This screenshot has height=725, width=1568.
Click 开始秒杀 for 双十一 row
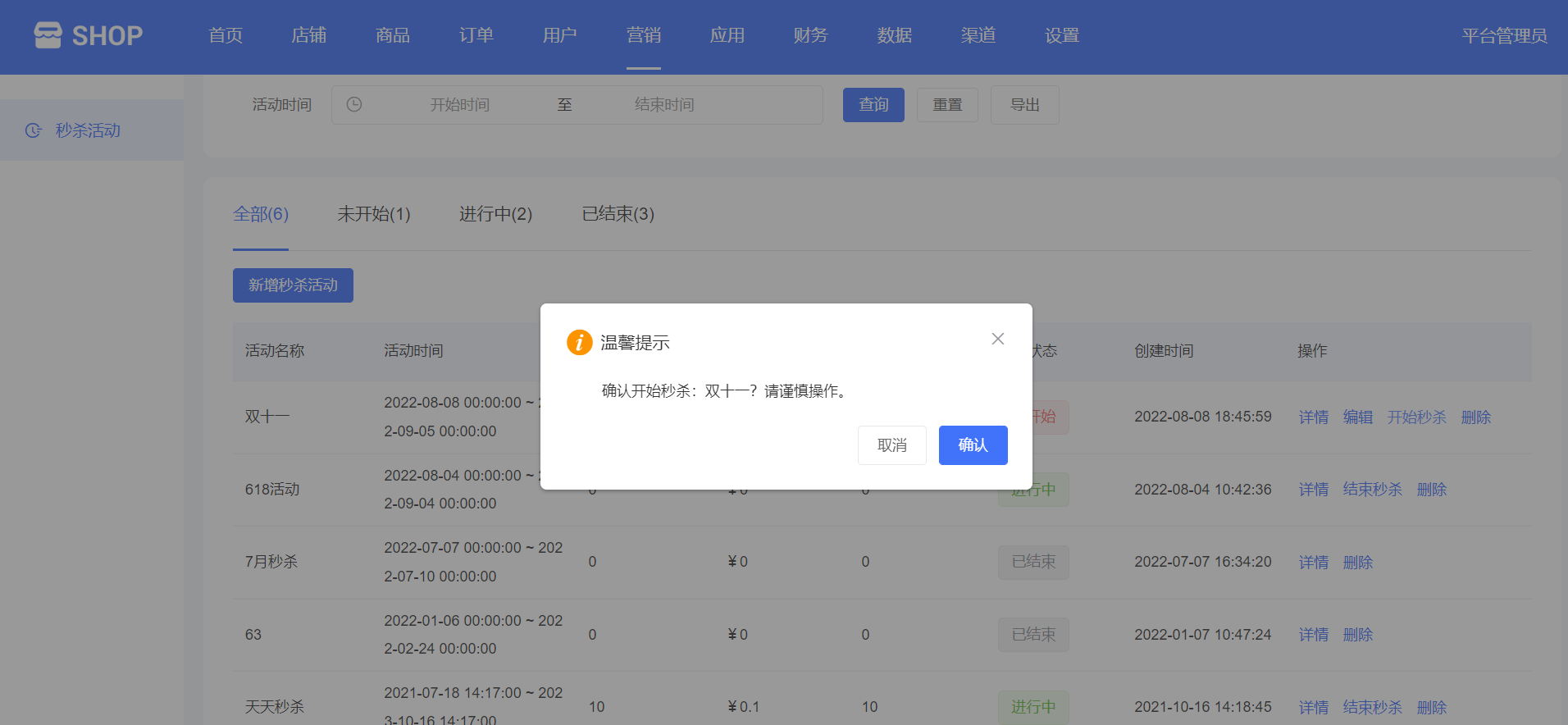(x=1417, y=417)
